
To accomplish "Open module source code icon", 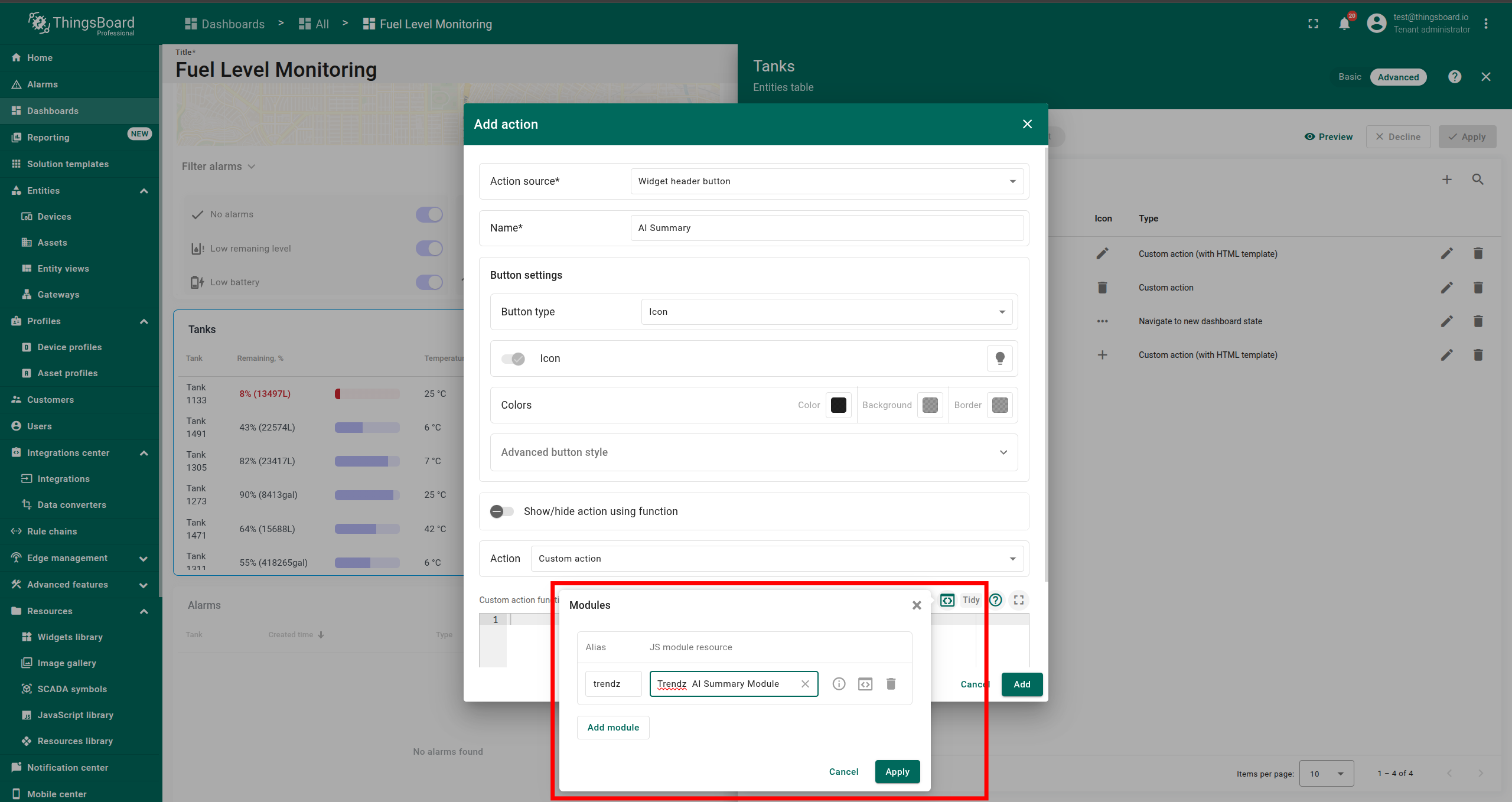I will pos(865,684).
